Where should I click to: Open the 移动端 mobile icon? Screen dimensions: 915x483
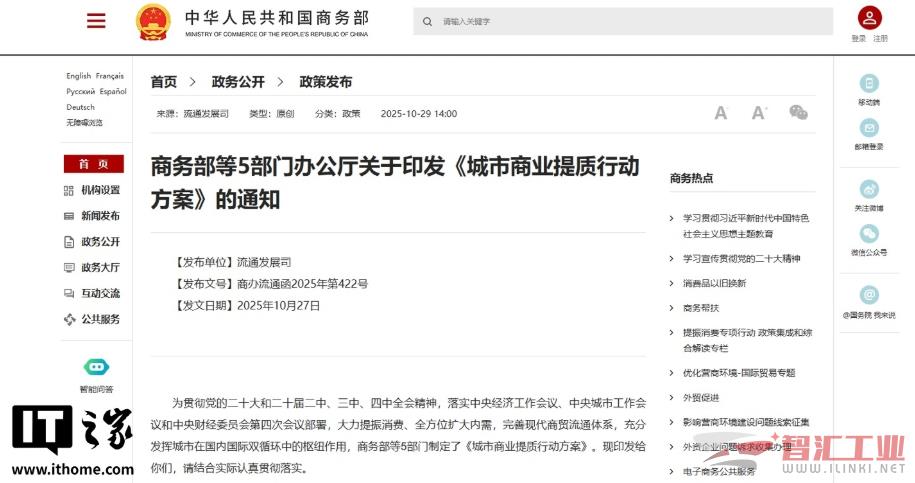869,84
